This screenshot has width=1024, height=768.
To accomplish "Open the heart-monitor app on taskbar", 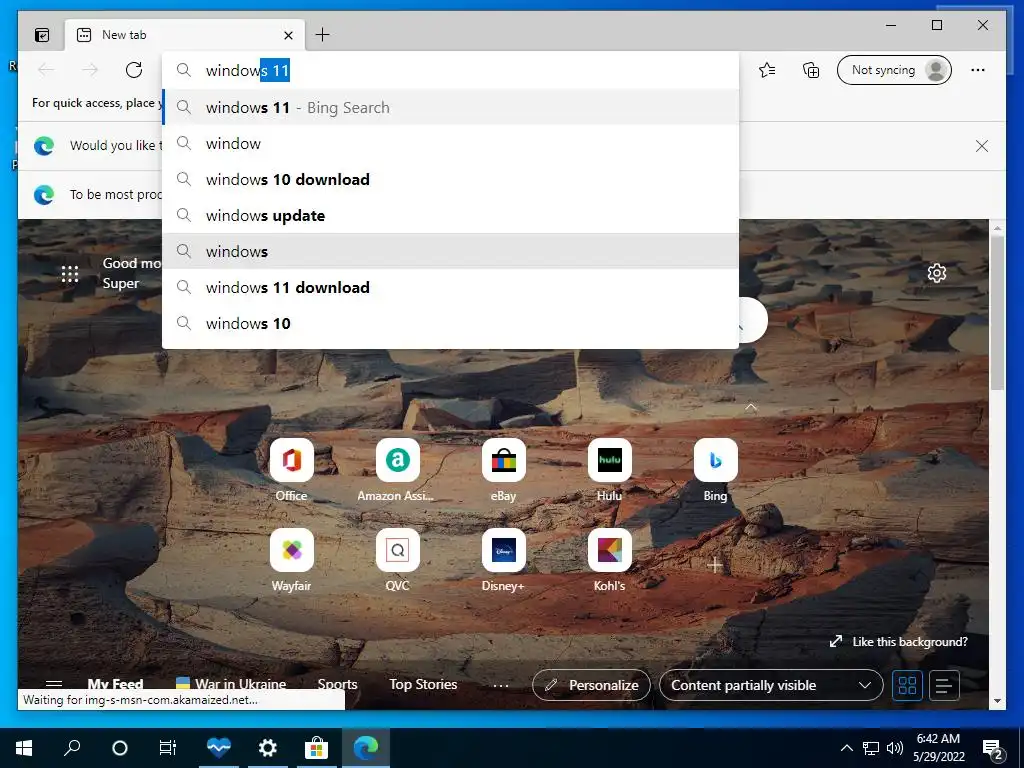I will click(218, 748).
